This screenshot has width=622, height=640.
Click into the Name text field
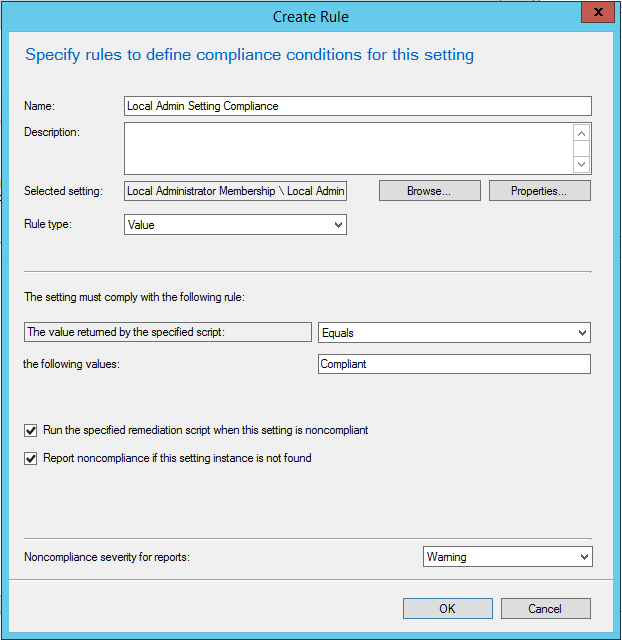(x=357, y=106)
